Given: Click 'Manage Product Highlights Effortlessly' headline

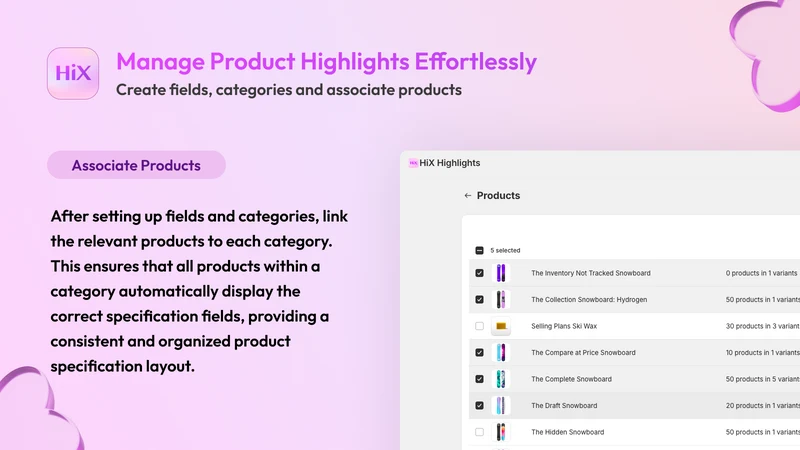Looking at the screenshot, I should click(327, 61).
